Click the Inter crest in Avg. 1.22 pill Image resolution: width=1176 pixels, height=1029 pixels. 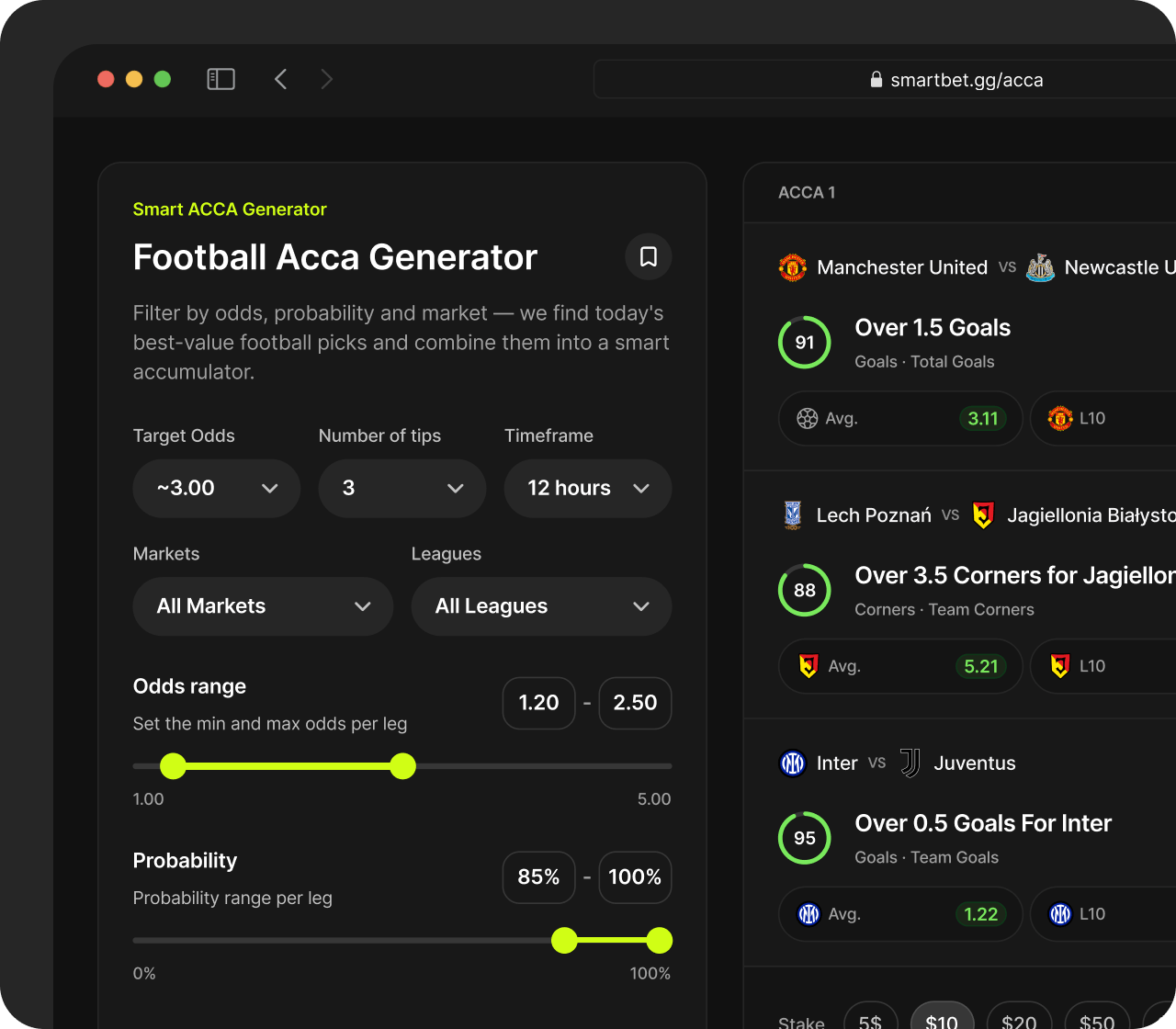pos(808,914)
